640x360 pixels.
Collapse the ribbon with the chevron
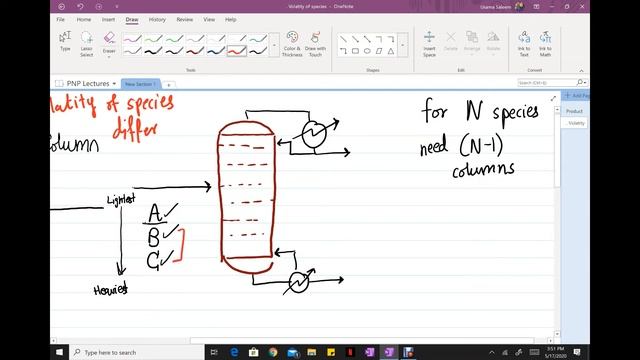pyautogui.click(x=581, y=70)
